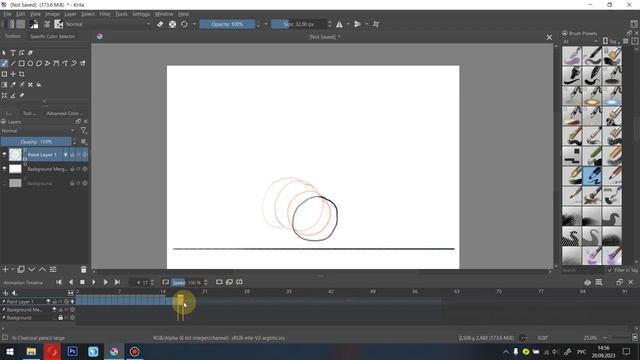Select the Gradient tool in toolbox
This screenshot has width=640, height=360.
[x=4, y=84]
